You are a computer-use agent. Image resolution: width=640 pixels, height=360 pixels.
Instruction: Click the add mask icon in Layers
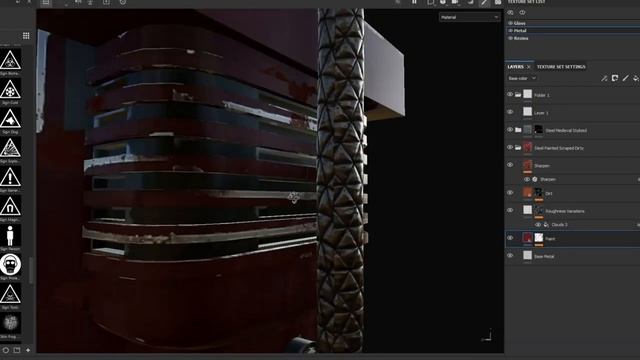point(615,78)
